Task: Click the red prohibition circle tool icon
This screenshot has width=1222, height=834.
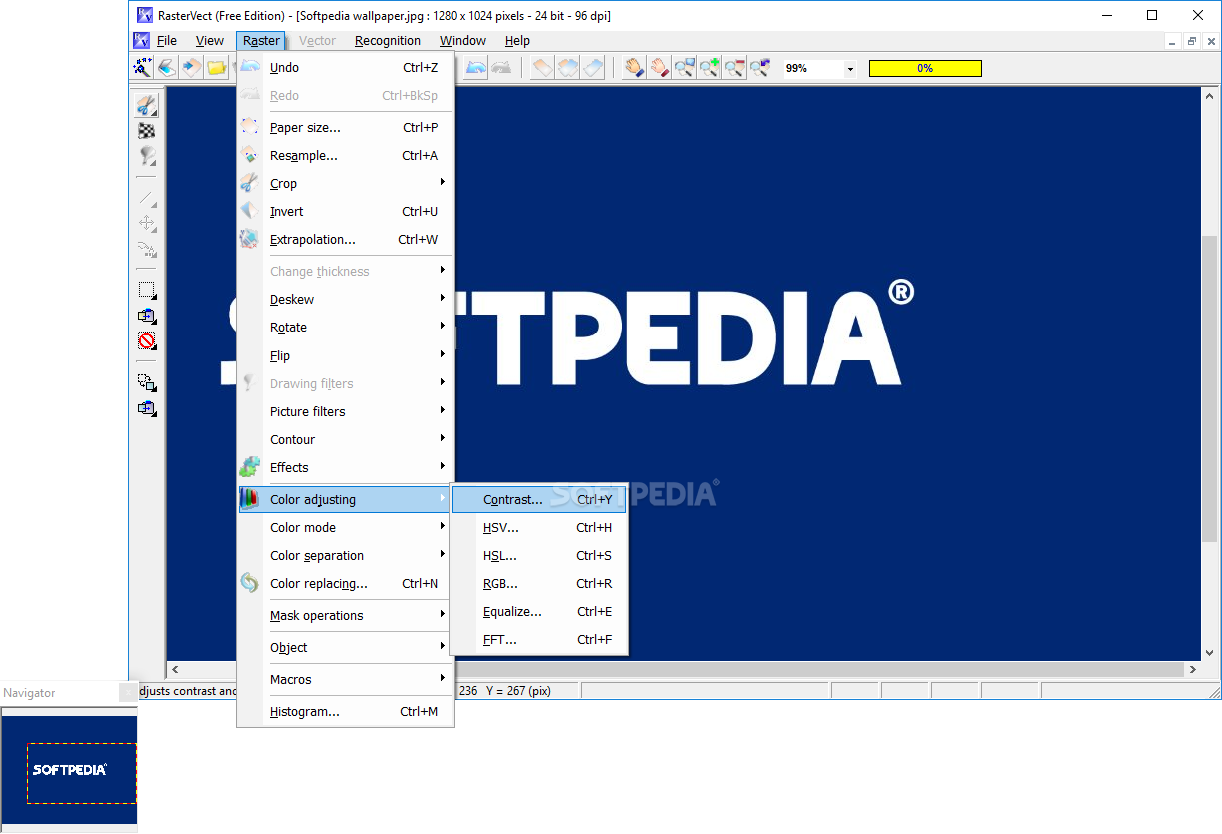Action: (x=147, y=341)
